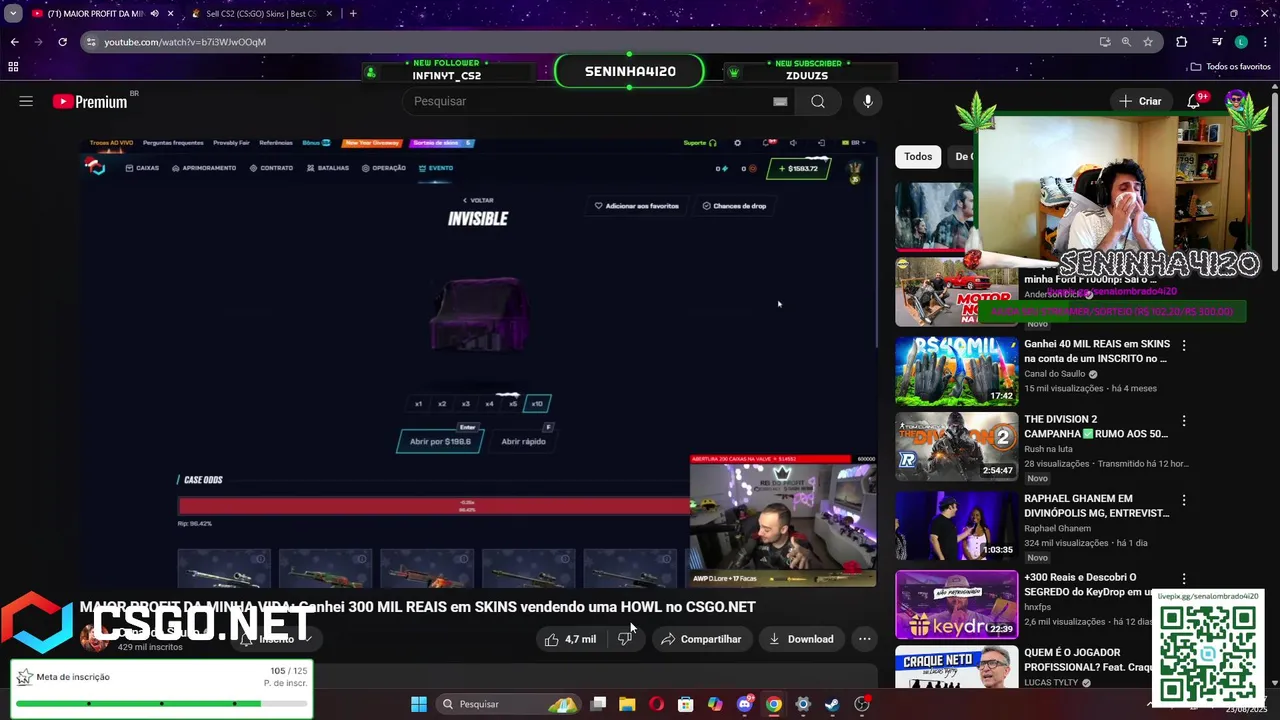
Task: Open Windows Settings from the taskbar
Action: click(x=803, y=704)
